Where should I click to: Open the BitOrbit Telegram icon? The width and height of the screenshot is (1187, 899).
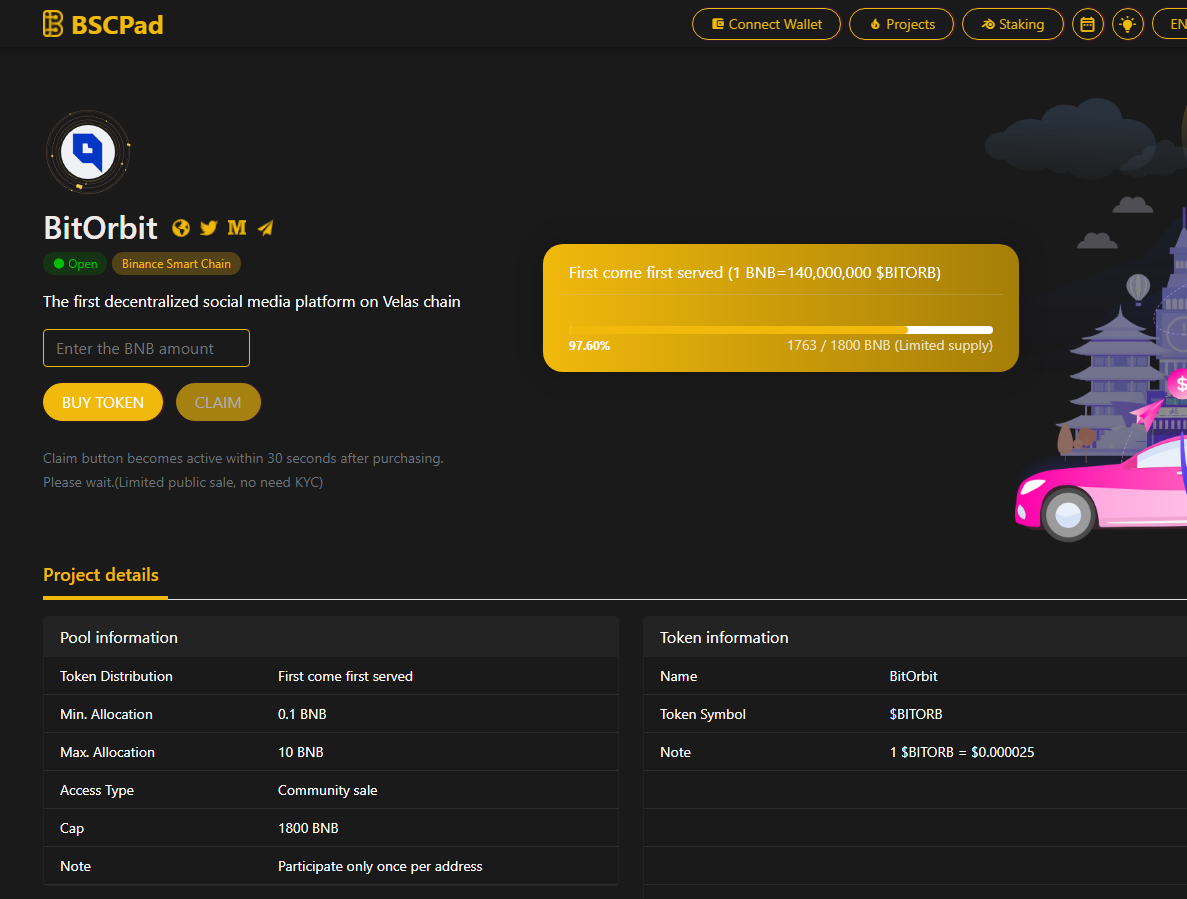pos(266,228)
